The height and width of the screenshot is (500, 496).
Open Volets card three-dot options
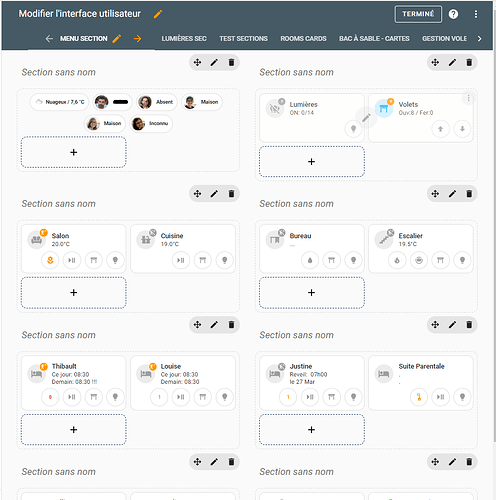pyautogui.click(x=468, y=98)
